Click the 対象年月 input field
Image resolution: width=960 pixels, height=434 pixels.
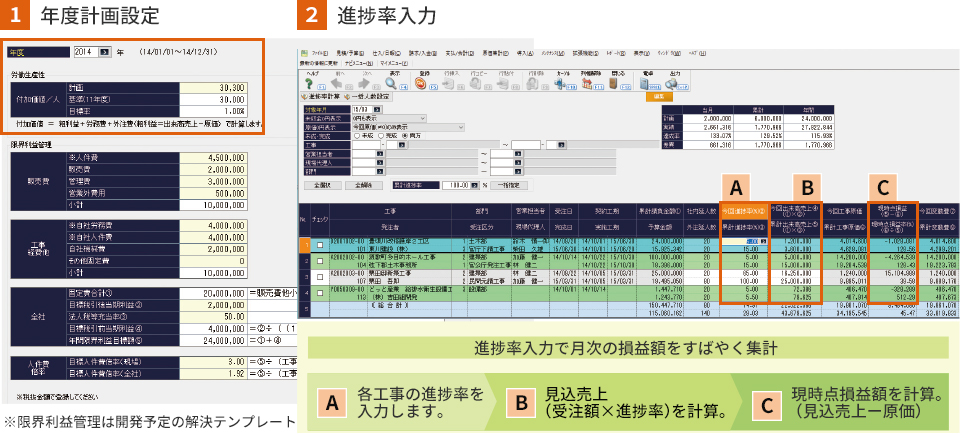click(362, 110)
